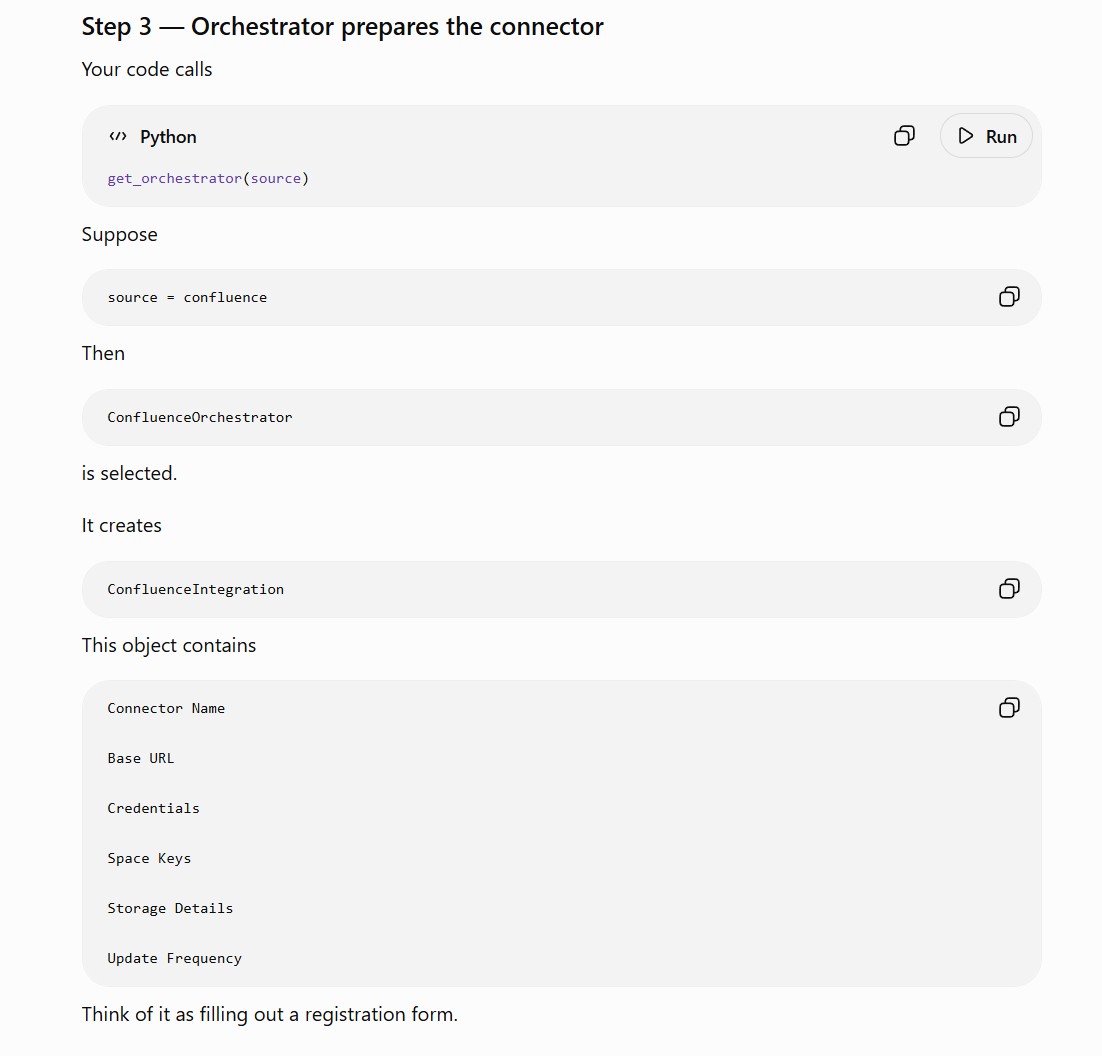The width and height of the screenshot is (1102, 1056).
Task: Click the Space Keys line
Action: click(x=149, y=858)
